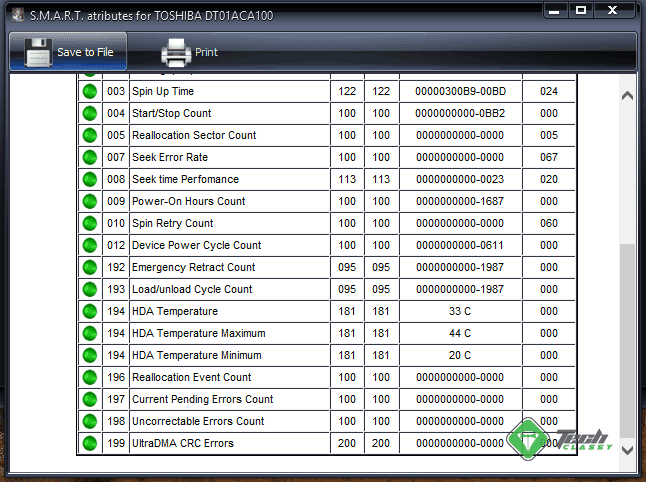Click green status icon for Uncorrectable Errors Count
This screenshot has width=646, height=482.
tap(90, 421)
